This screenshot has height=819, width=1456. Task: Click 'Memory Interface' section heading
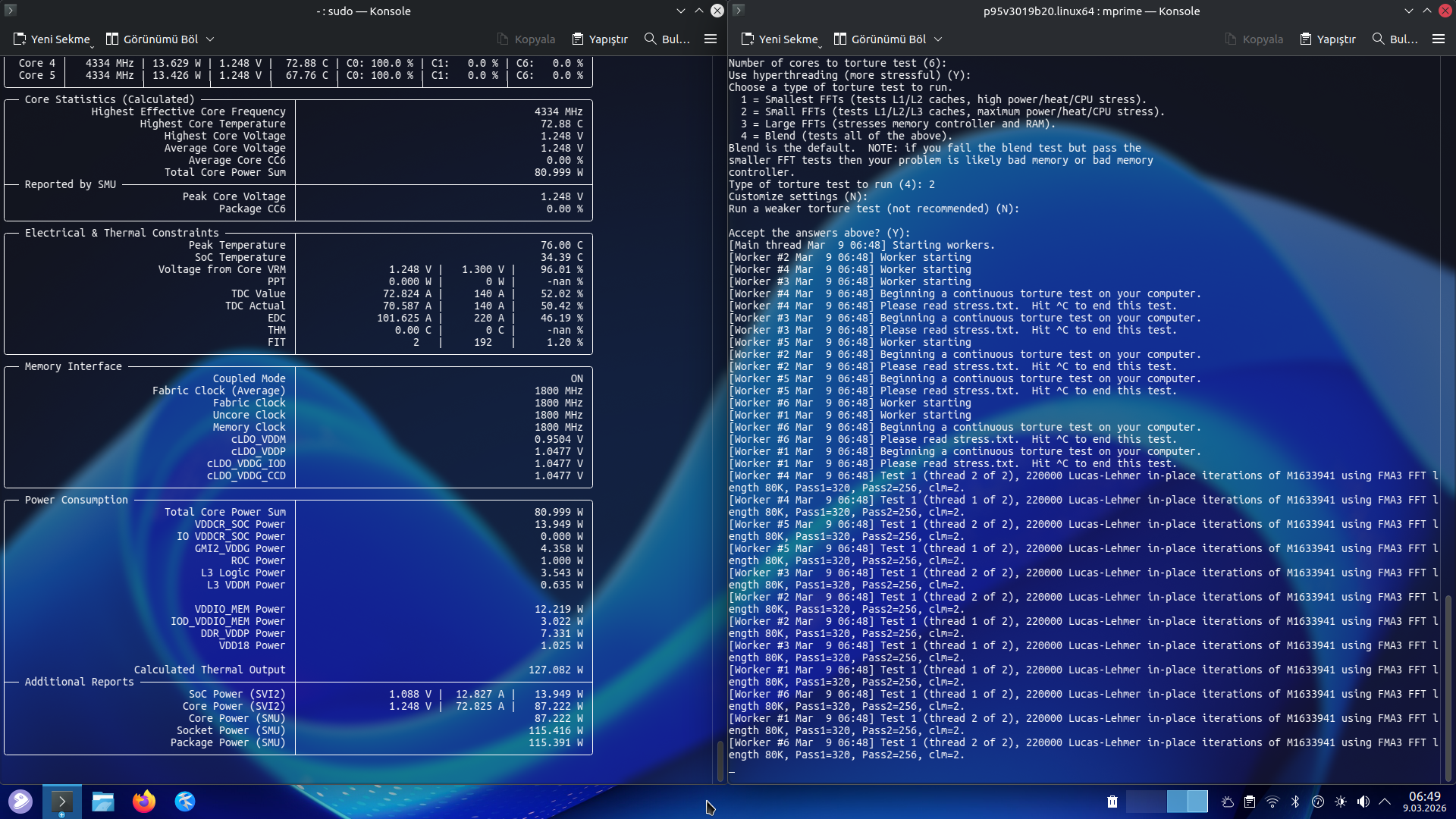tap(74, 366)
